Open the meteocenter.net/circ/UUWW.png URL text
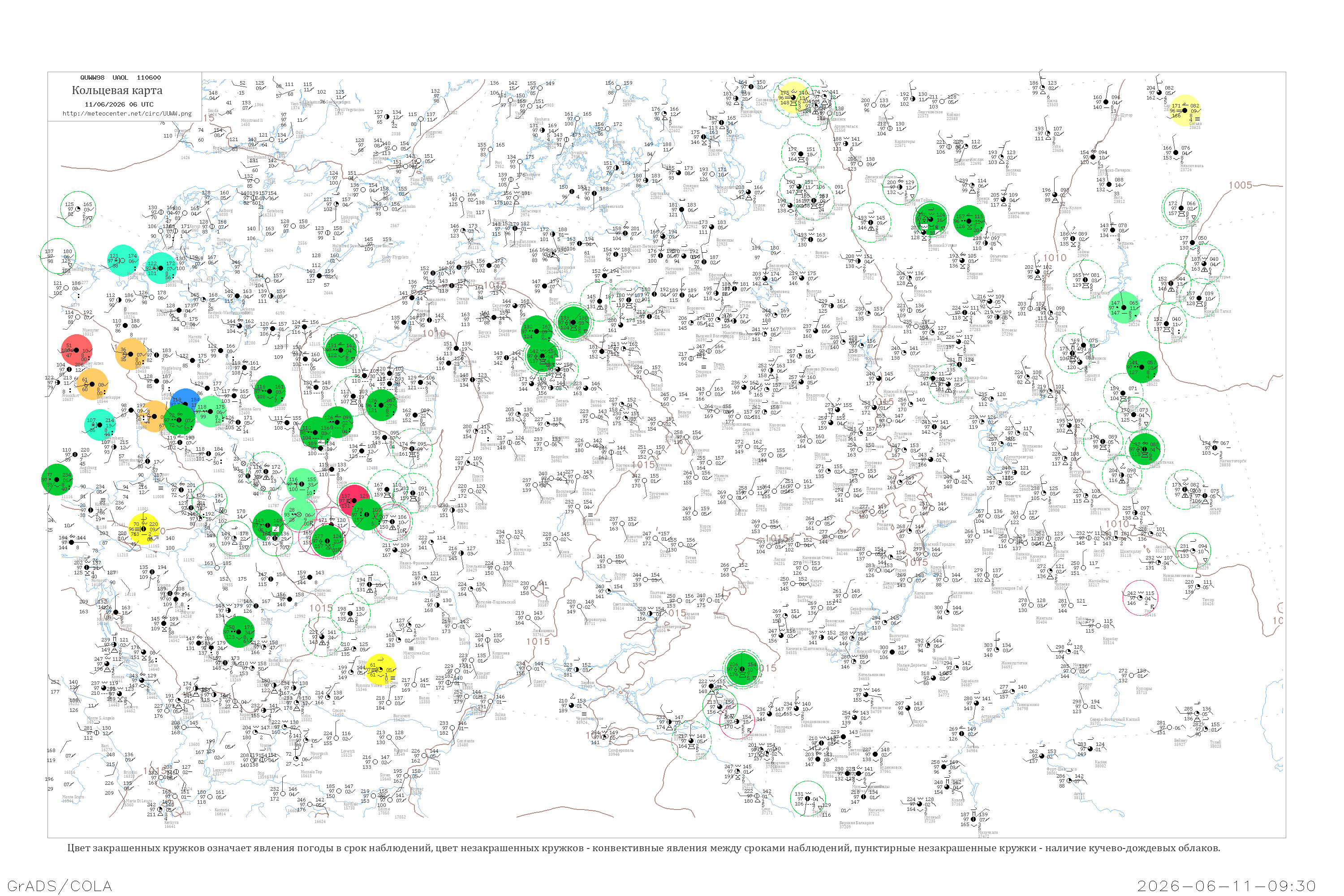This screenshot has width=1344, height=896. click(127, 114)
